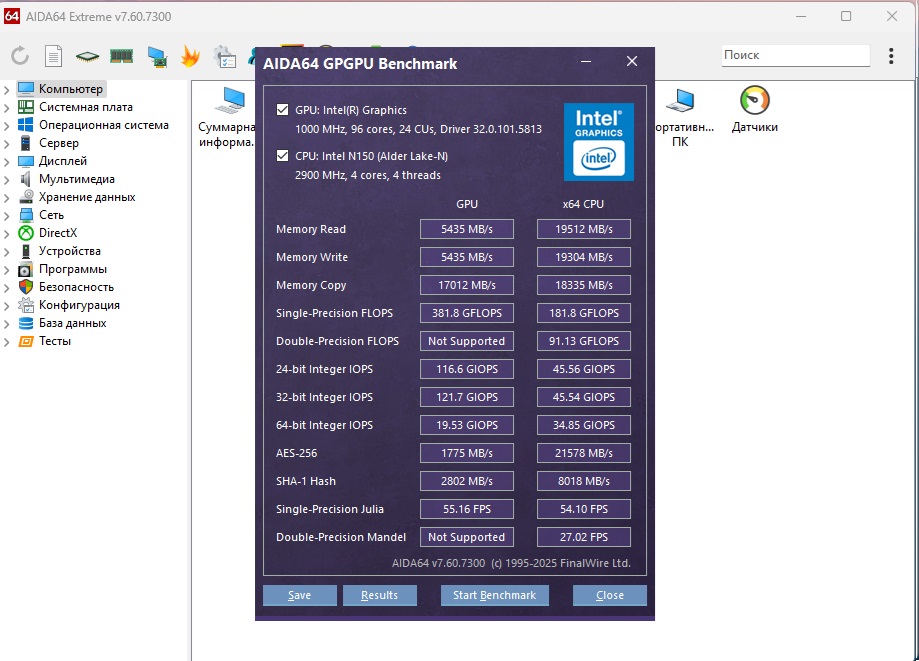Expand the Компьютер tree node arrow

(x=6, y=90)
